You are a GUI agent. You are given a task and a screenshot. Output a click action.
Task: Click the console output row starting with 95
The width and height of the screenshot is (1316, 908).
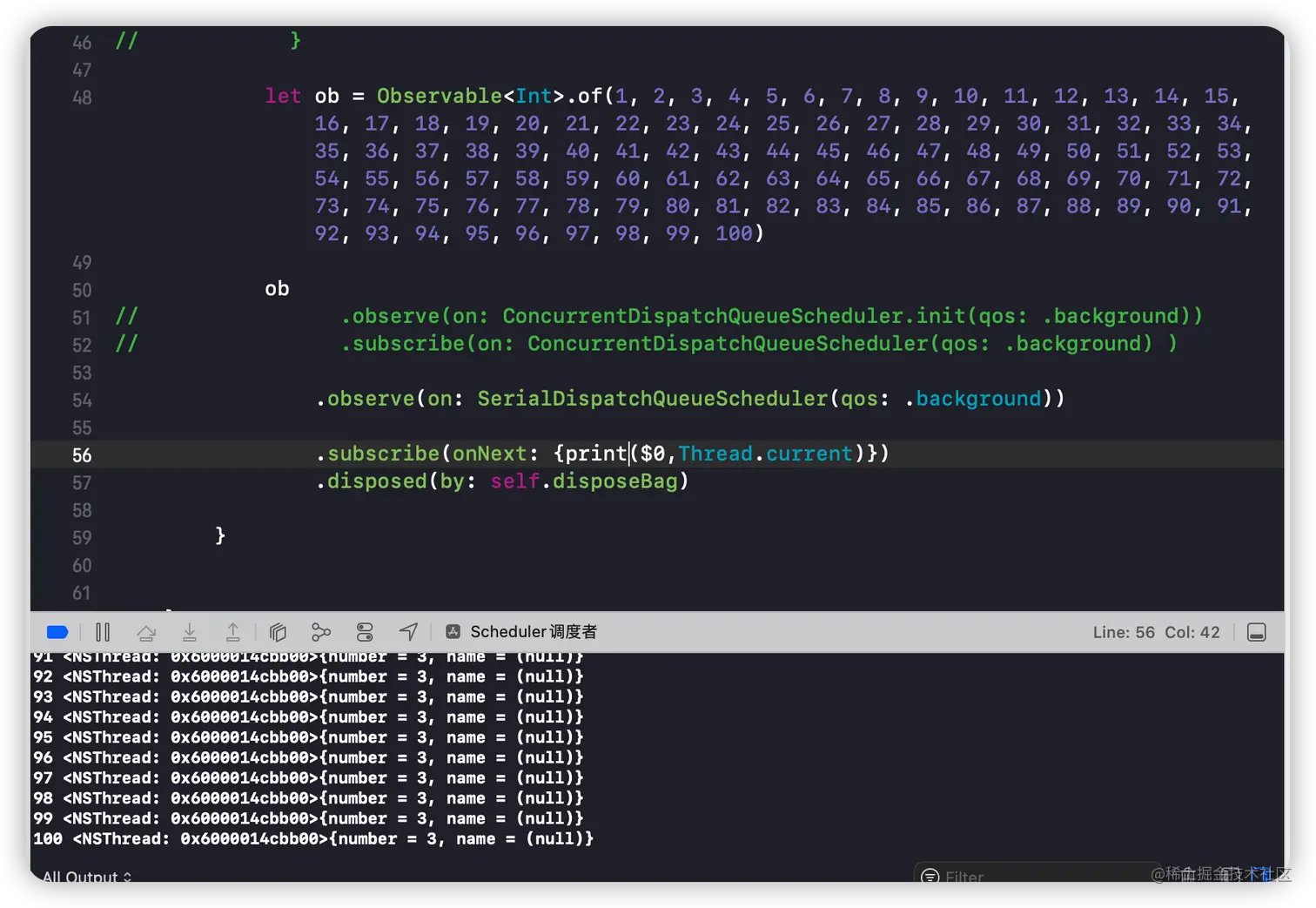(308, 737)
